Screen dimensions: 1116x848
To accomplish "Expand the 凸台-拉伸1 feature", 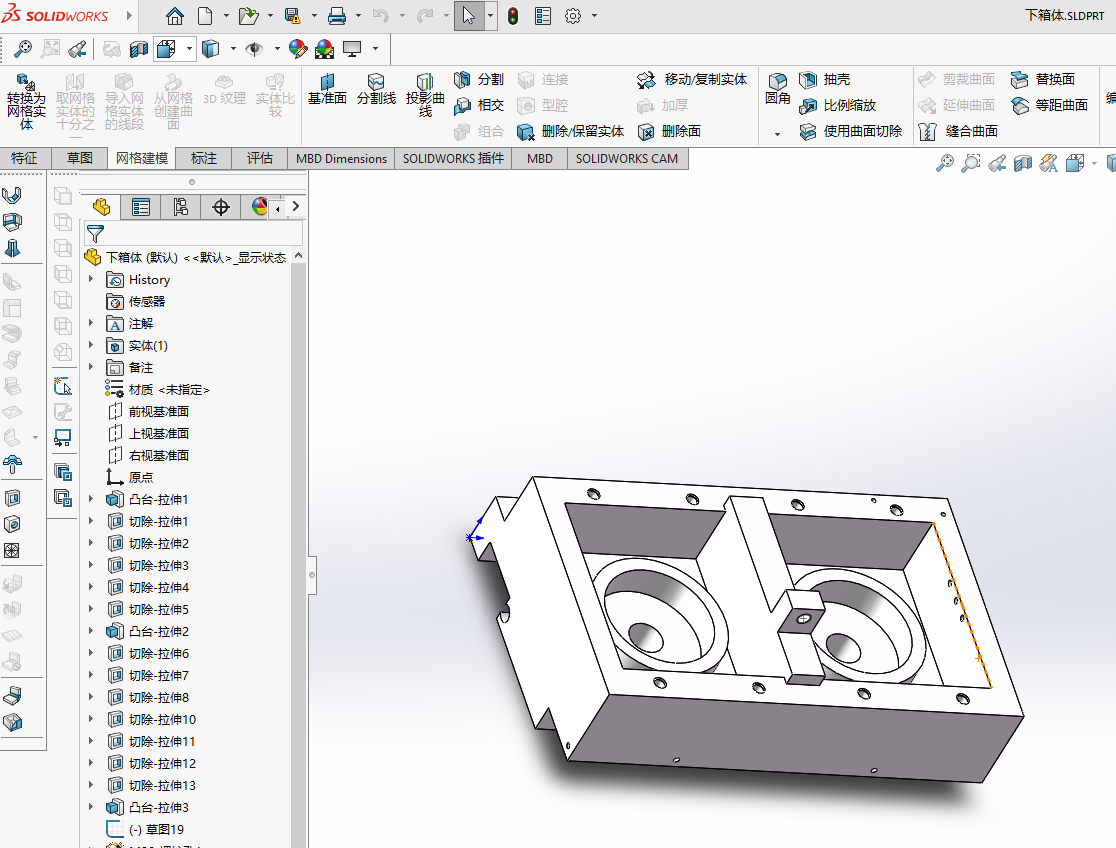I will (x=91, y=499).
